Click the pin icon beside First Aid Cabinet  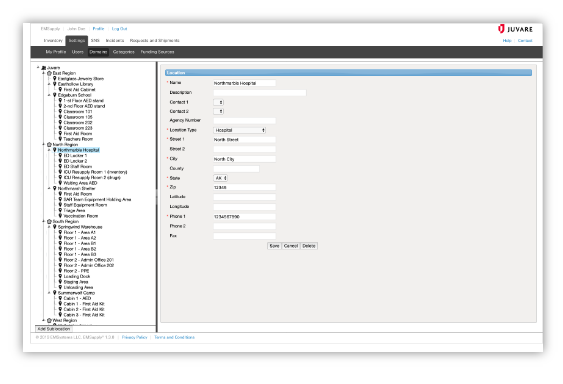point(60,89)
